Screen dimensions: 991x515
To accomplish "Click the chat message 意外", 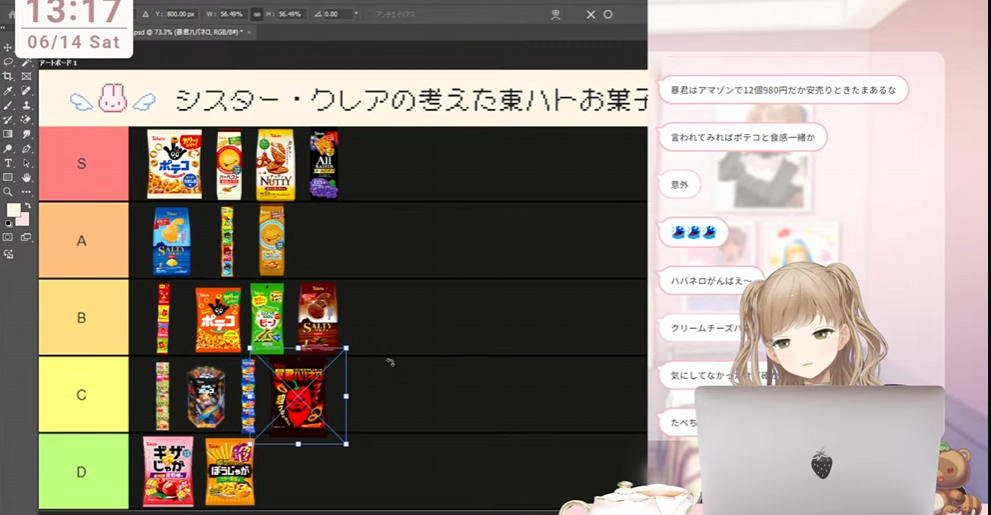I will click(x=679, y=185).
